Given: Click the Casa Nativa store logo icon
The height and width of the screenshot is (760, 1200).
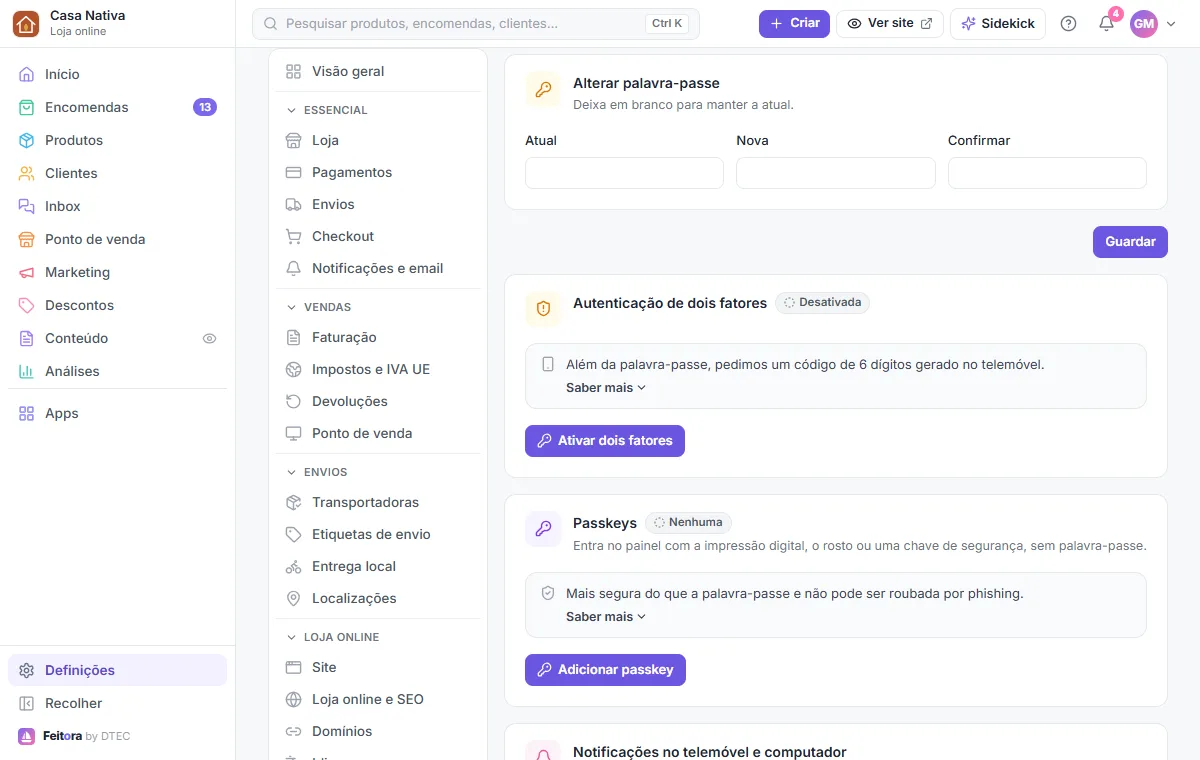Looking at the screenshot, I should [x=26, y=23].
